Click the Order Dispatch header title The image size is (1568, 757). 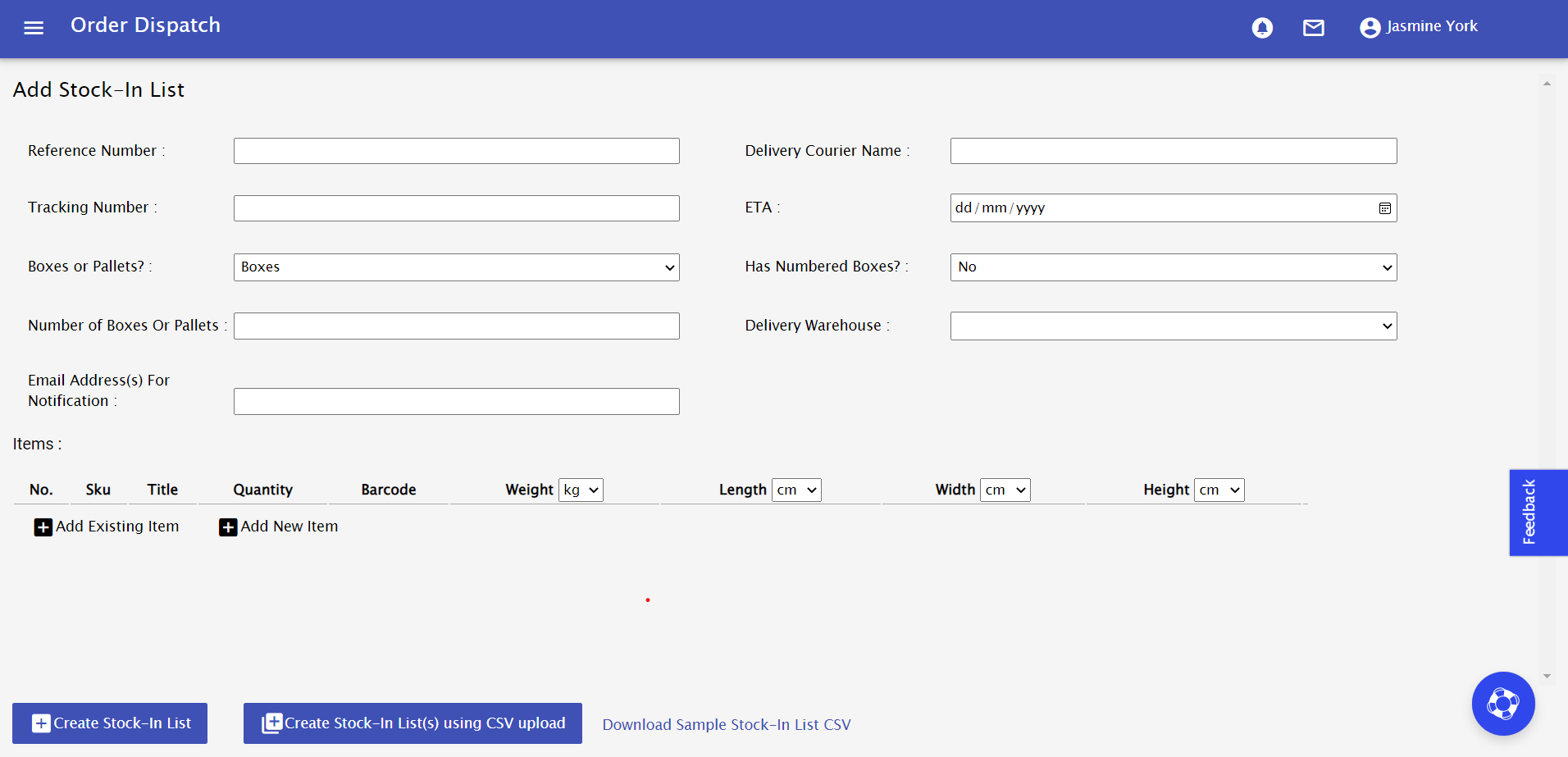(x=145, y=25)
